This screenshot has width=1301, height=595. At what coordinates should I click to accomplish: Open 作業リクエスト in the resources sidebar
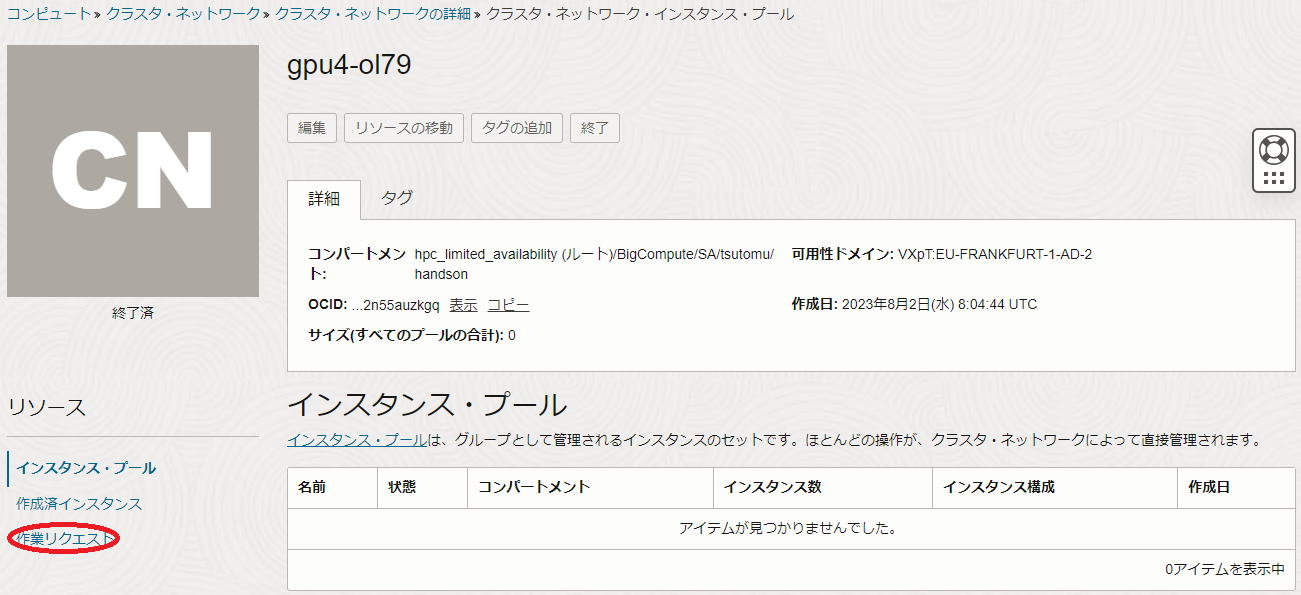(64, 539)
